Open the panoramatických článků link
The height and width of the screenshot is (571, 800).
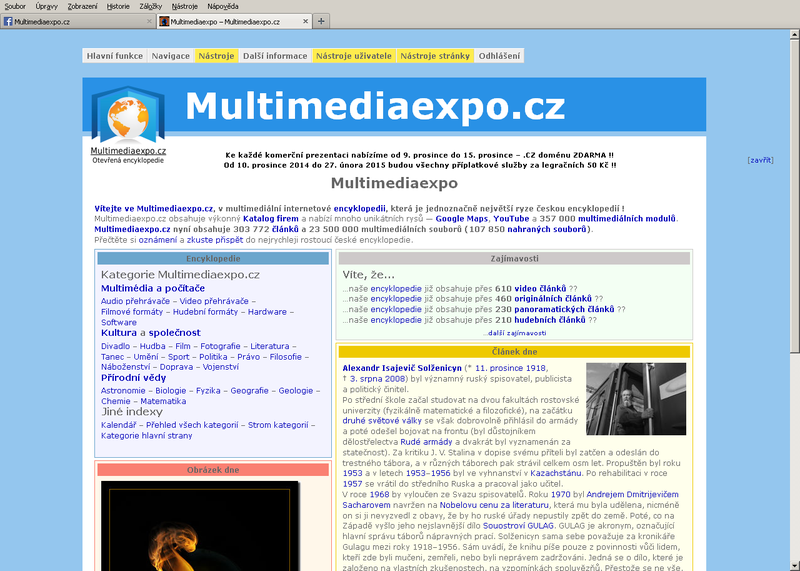click(x=564, y=310)
